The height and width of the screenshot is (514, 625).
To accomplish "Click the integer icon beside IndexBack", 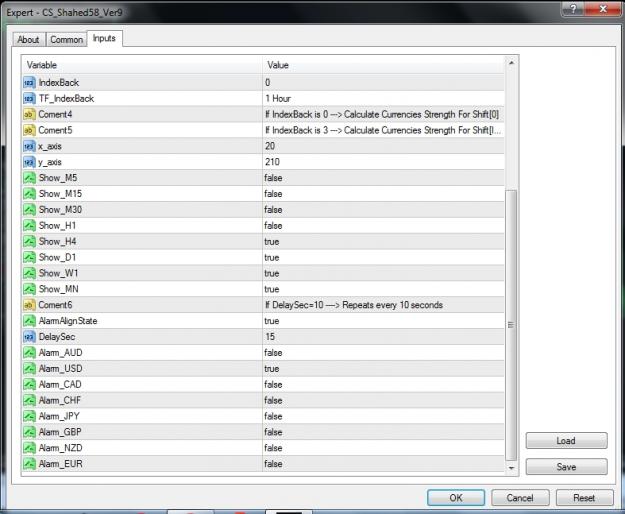I will pyautogui.click(x=29, y=82).
